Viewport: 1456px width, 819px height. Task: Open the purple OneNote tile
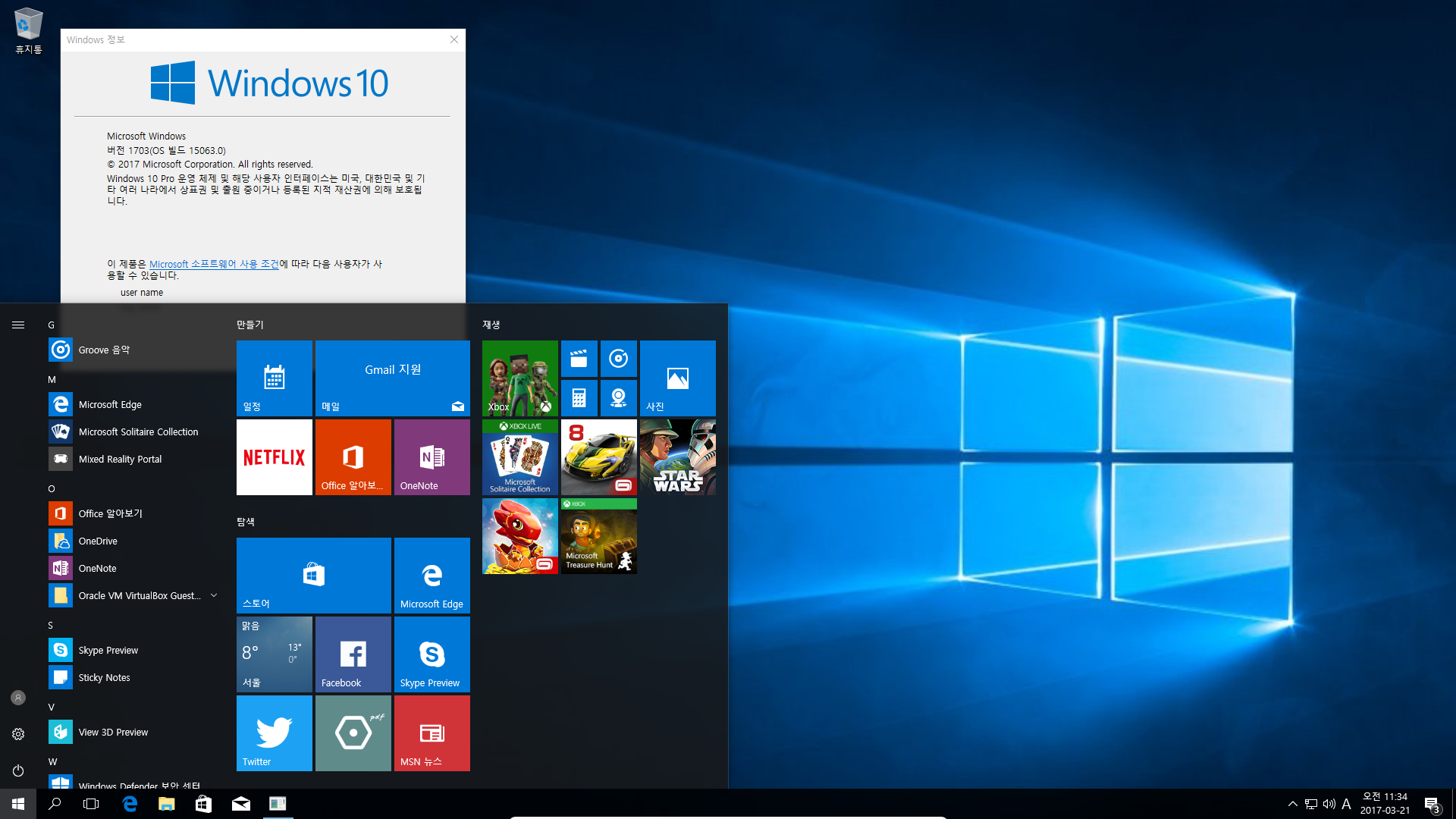tap(432, 457)
